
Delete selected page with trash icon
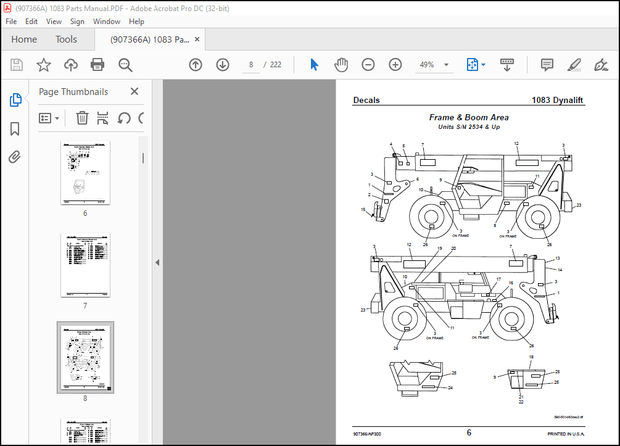(82, 117)
